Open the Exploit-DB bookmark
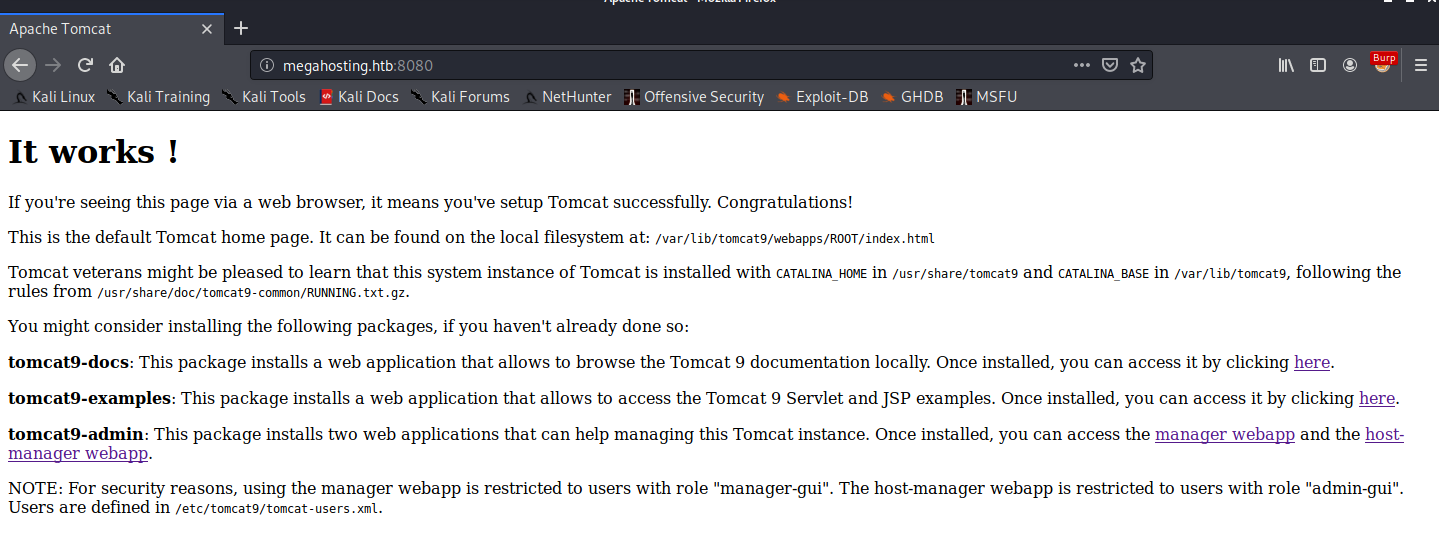 pyautogui.click(x=822, y=97)
